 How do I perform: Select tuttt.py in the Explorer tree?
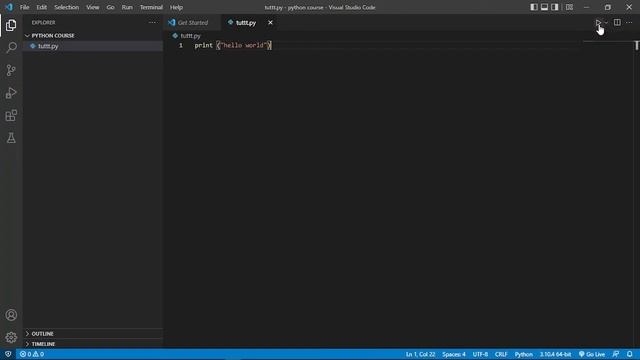(93, 46)
